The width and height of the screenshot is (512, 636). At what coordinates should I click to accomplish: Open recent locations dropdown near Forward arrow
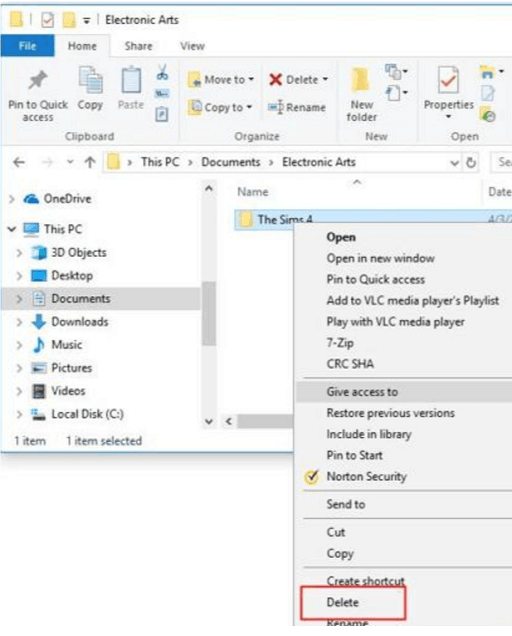[x=70, y=162]
